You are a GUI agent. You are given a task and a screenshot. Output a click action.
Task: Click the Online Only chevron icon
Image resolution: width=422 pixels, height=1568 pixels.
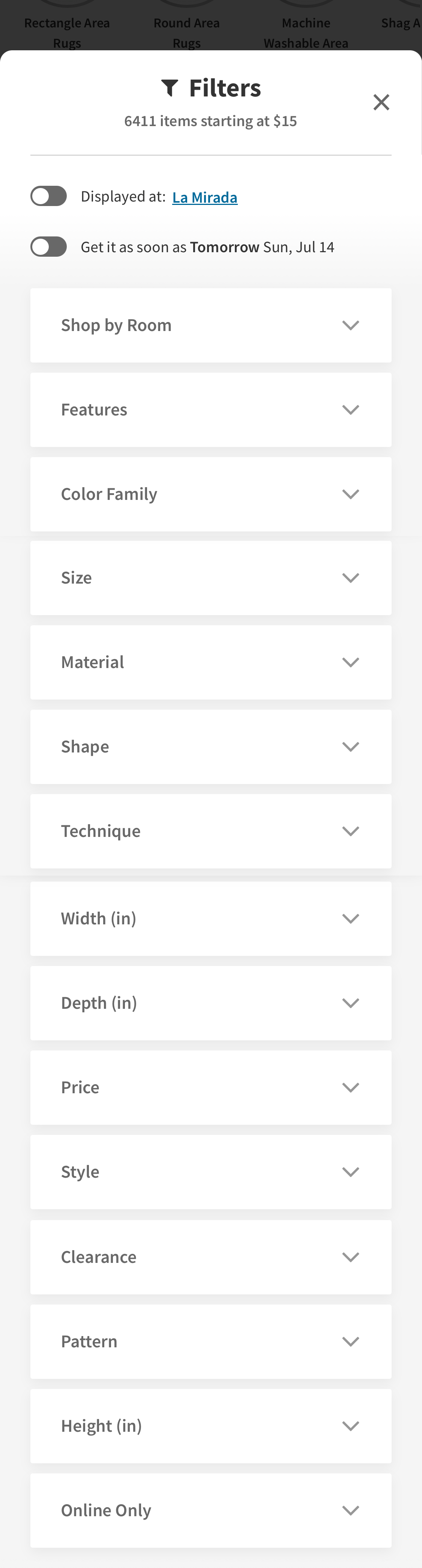click(350, 1509)
